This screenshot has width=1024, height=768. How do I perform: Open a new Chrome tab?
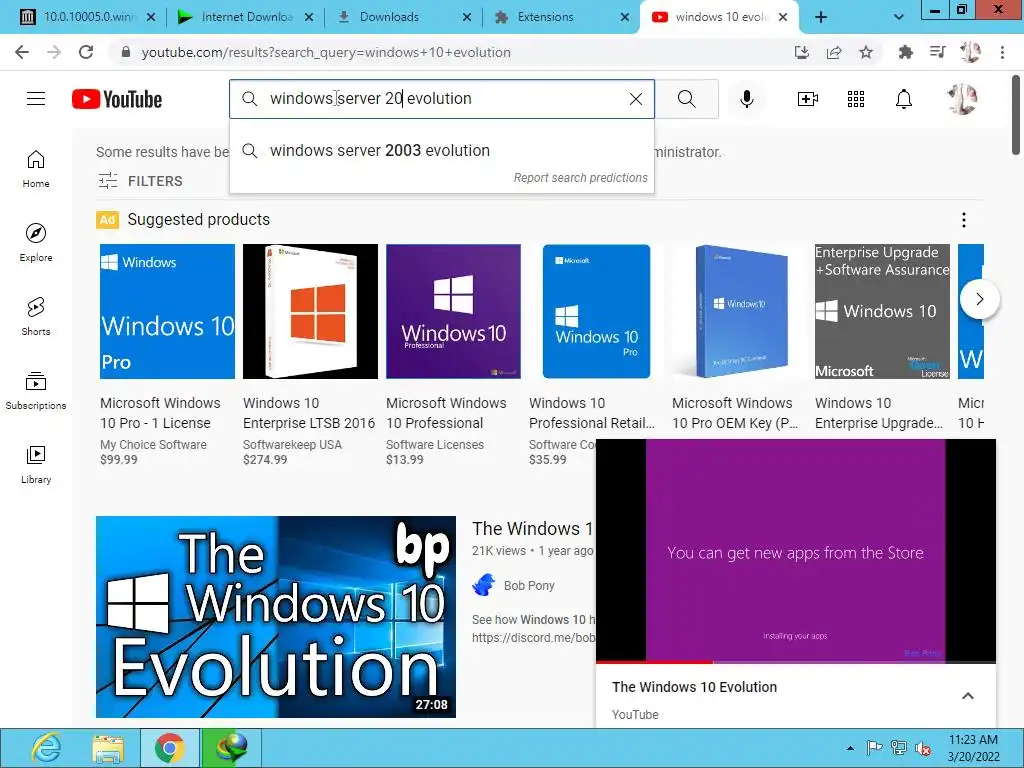821,18
